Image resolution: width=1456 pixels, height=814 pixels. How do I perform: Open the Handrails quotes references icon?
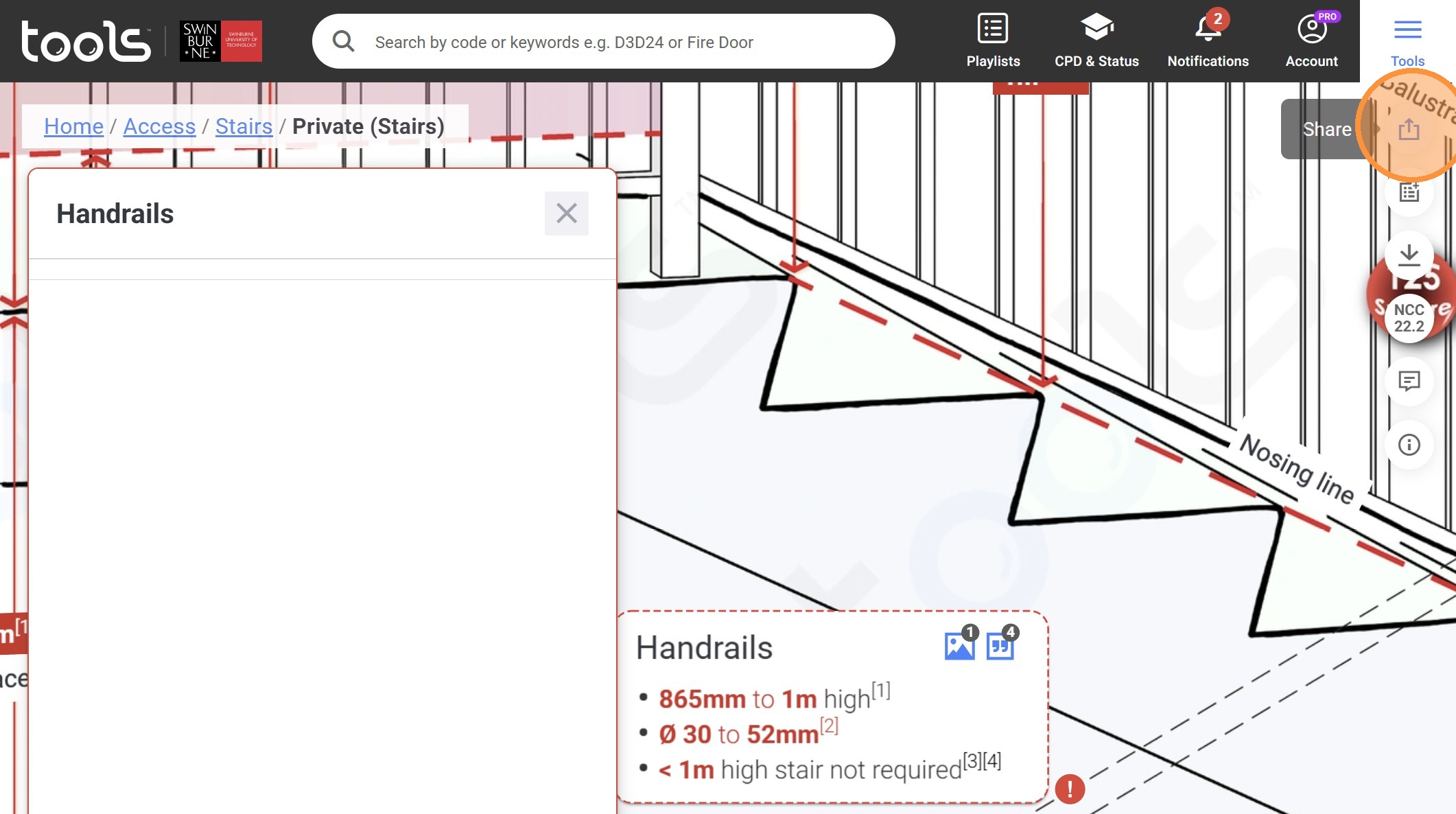pyautogui.click(x=1000, y=645)
